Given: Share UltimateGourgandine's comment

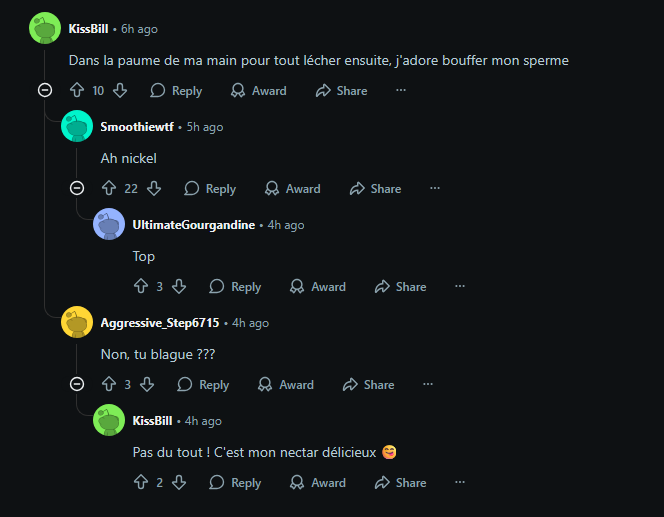Looking at the screenshot, I should coord(400,287).
